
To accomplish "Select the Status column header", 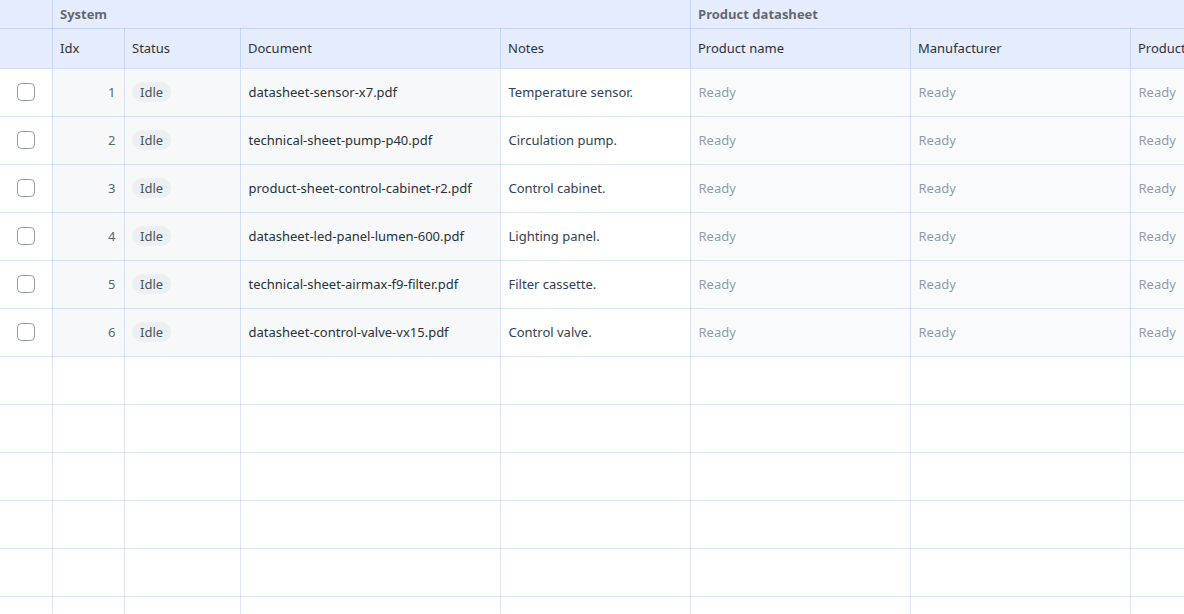I will click(182, 48).
